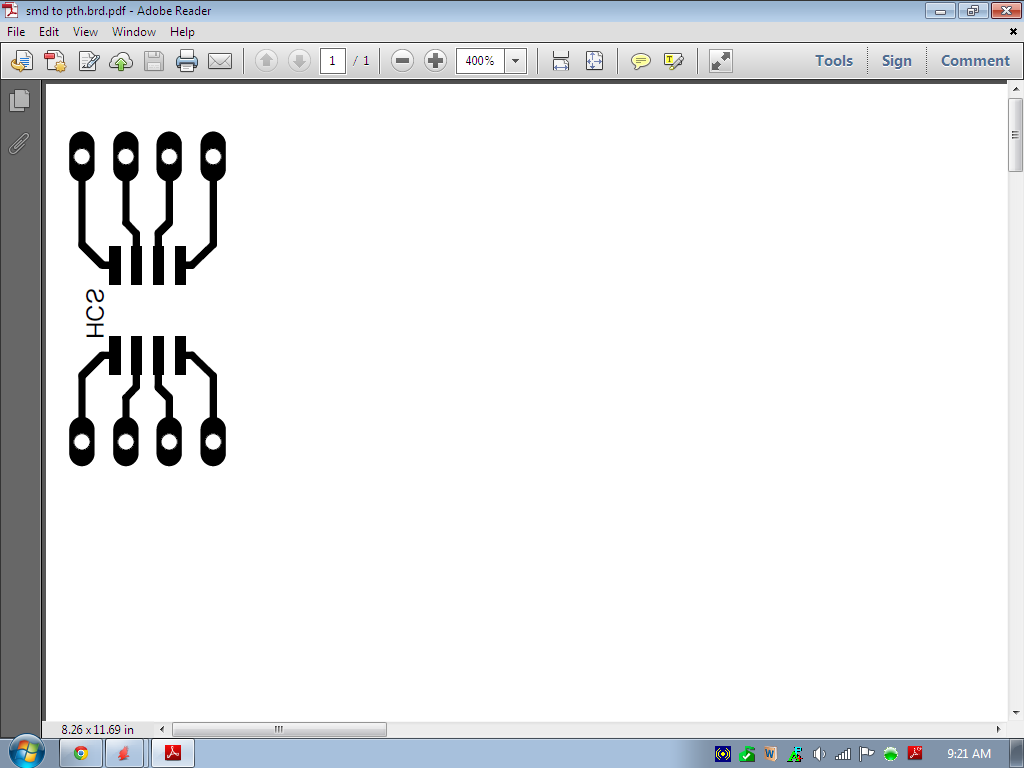This screenshot has height=768, width=1024.
Task: Click the network signal tray icon
Action: (843, 754)
